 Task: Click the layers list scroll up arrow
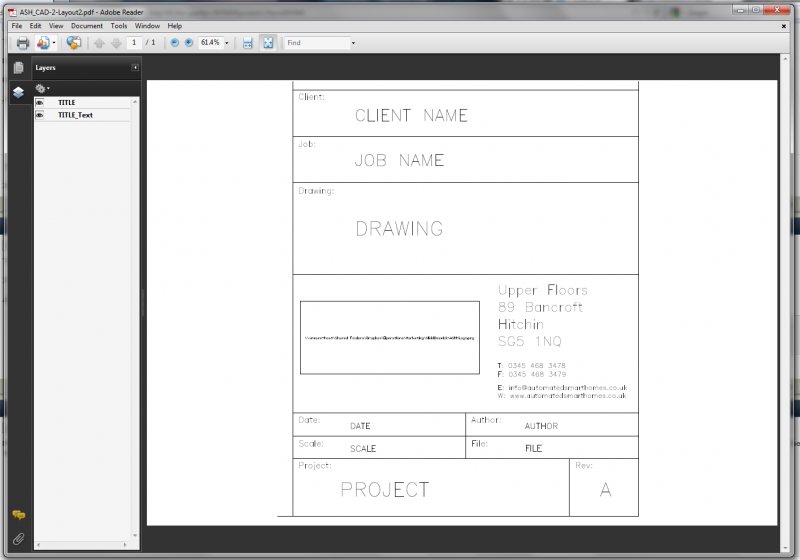pos(135,102)
